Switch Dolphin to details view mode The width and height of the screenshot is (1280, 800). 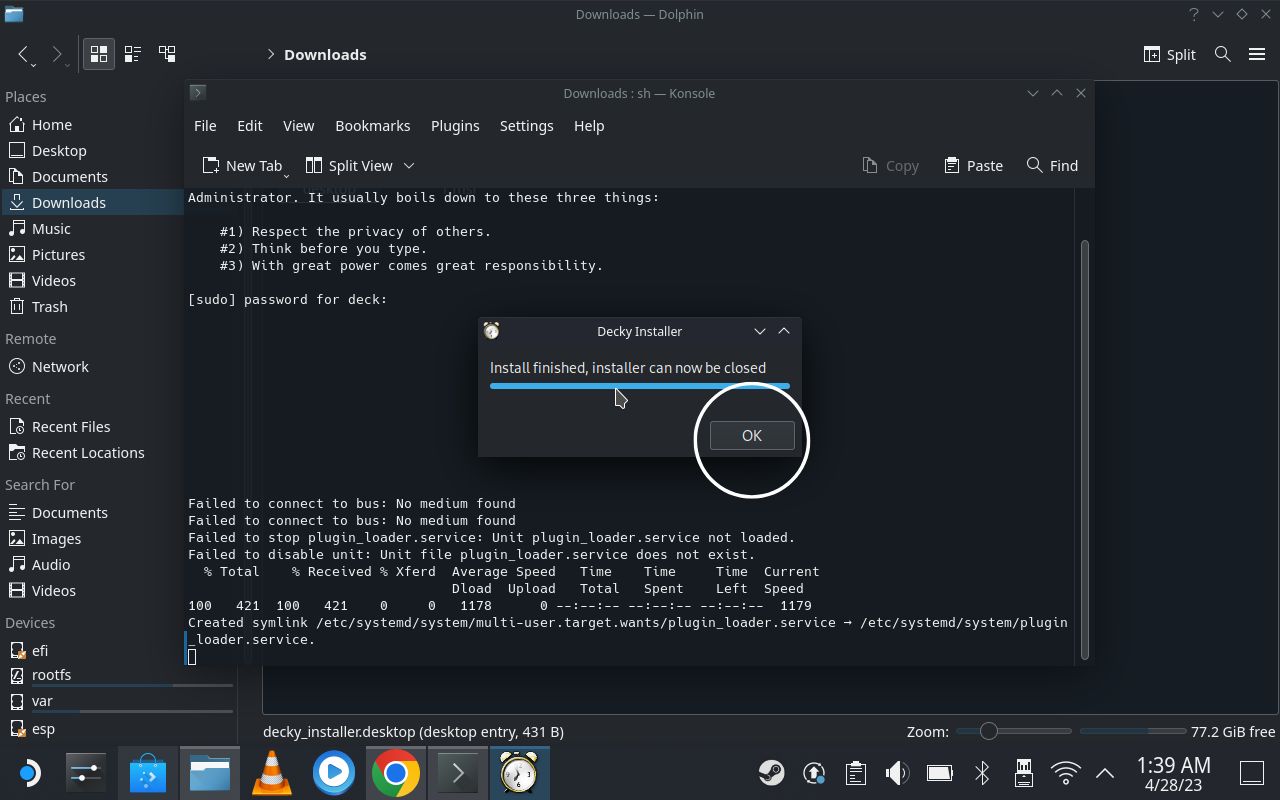167,54
